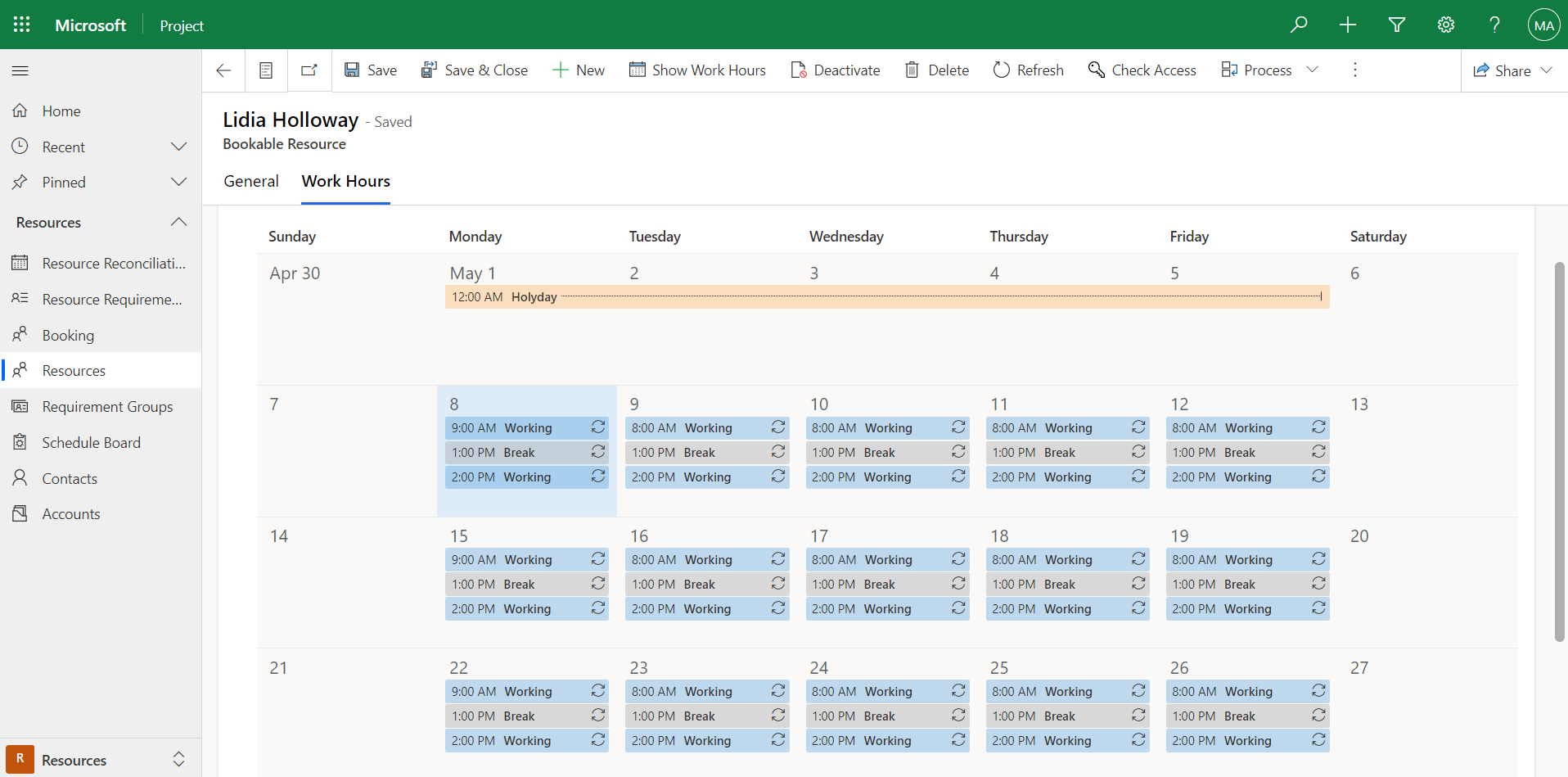Click Show Work Hours button
The height and width of the screenshot is (777, 1568).
(697, 70)
